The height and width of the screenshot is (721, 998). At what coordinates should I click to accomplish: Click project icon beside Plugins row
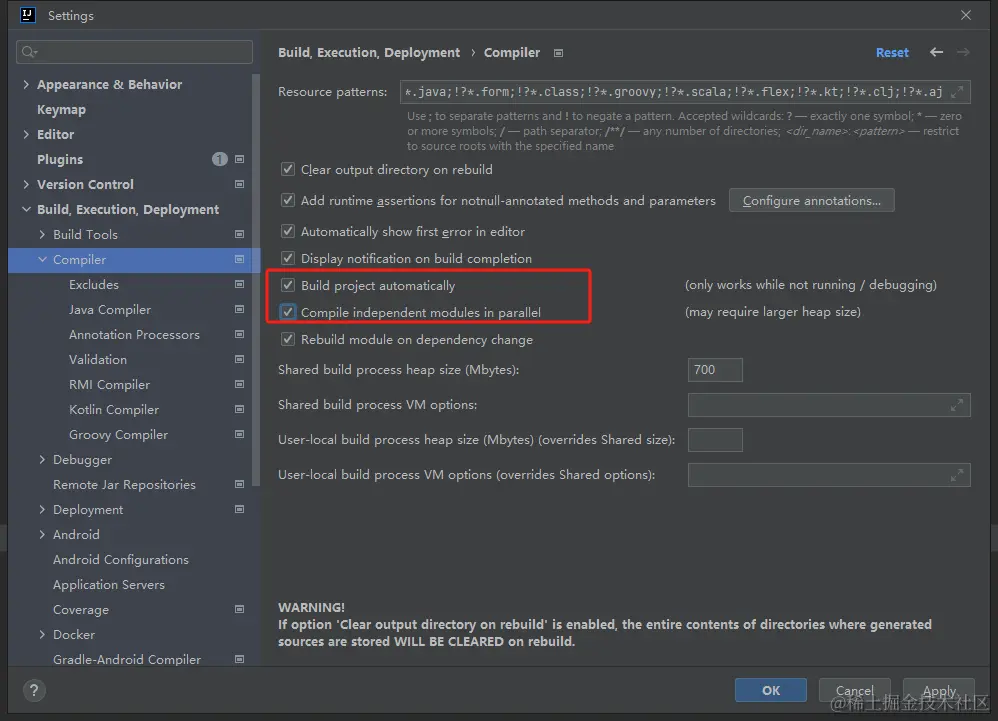239,159
